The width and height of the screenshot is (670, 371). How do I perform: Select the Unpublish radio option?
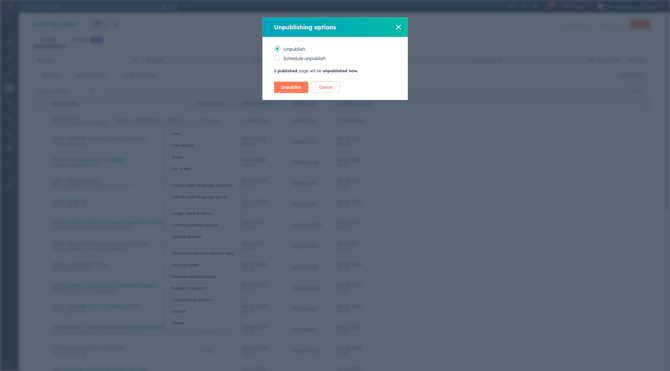(x=277, y=49)
